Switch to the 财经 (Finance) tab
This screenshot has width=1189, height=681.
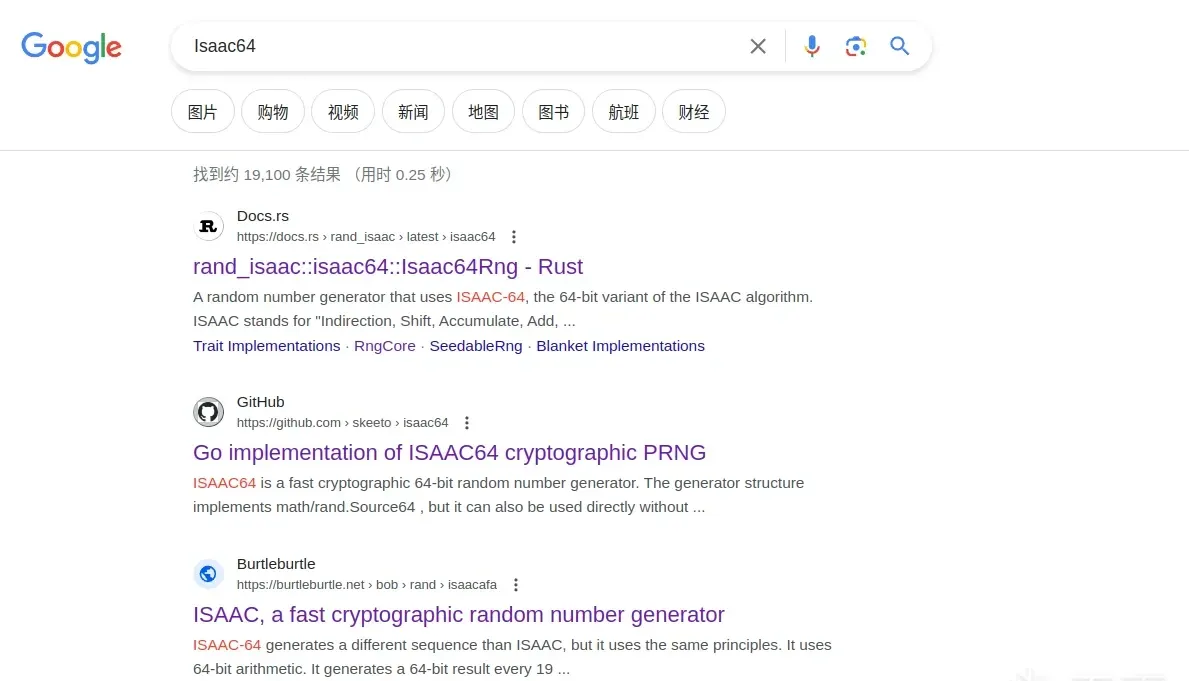694,111
